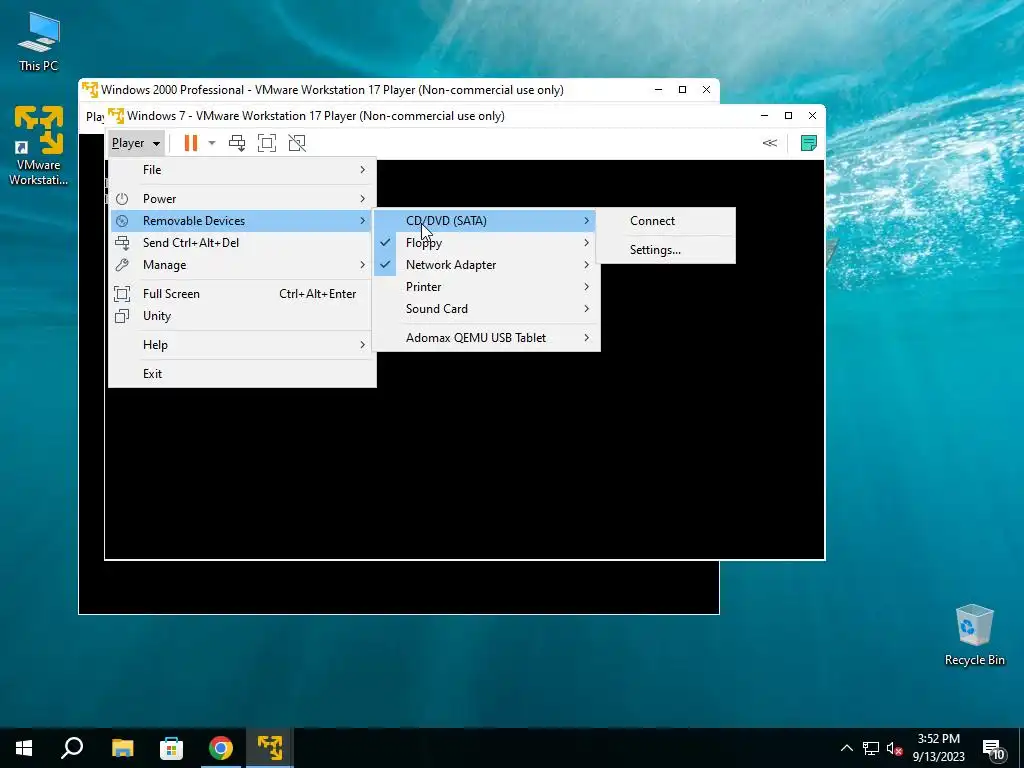Open the File submenu

tap(242, 170)
